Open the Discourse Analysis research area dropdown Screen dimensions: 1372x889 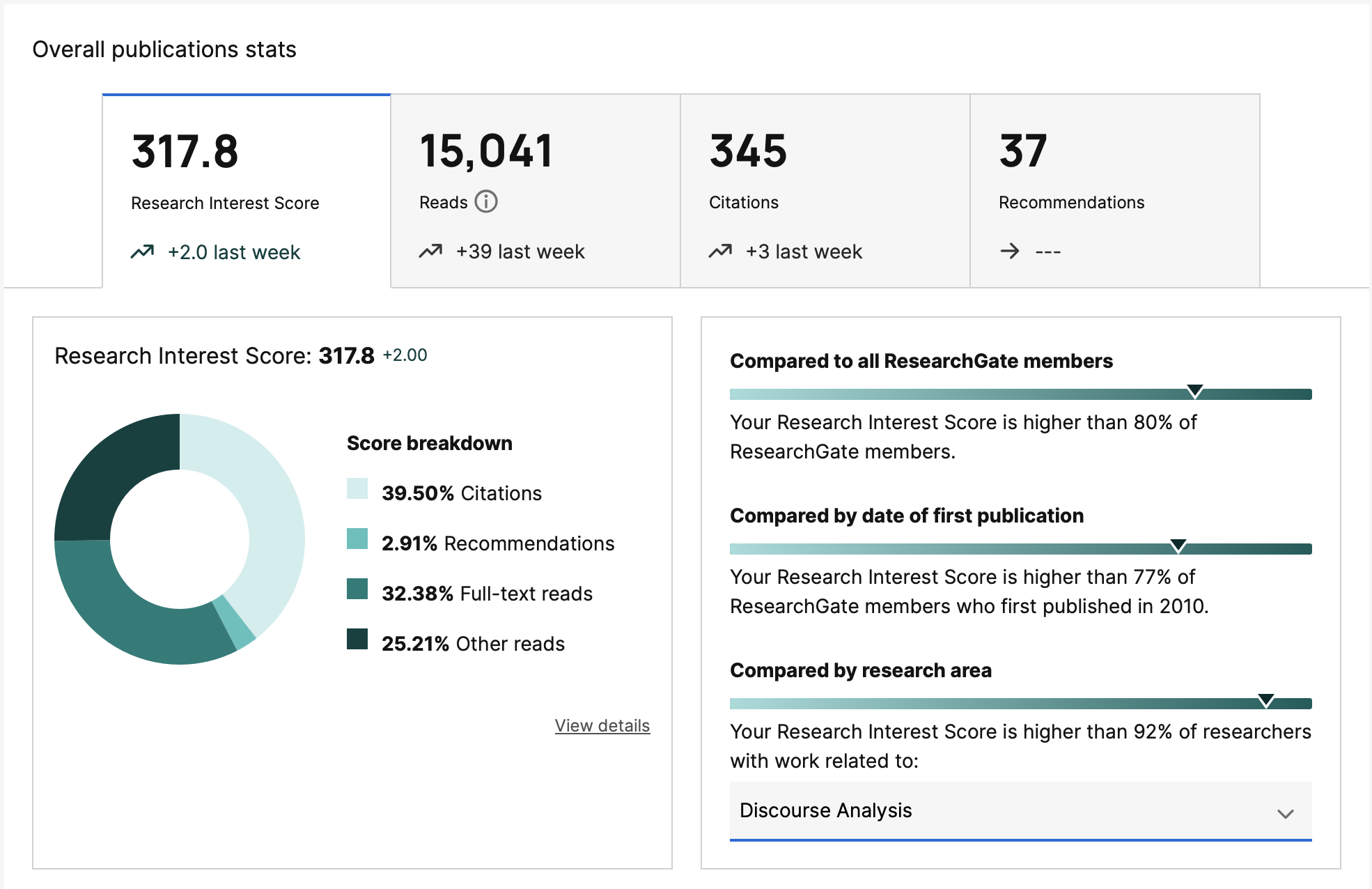[x=1021, y=811]
